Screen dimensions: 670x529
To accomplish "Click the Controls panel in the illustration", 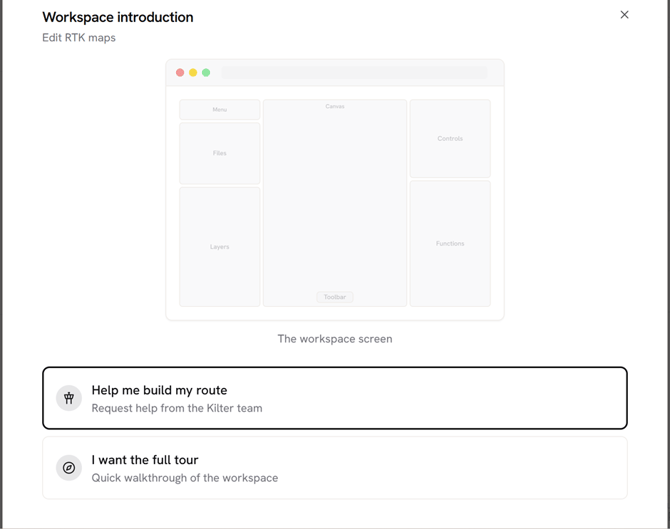I will 450,139.
